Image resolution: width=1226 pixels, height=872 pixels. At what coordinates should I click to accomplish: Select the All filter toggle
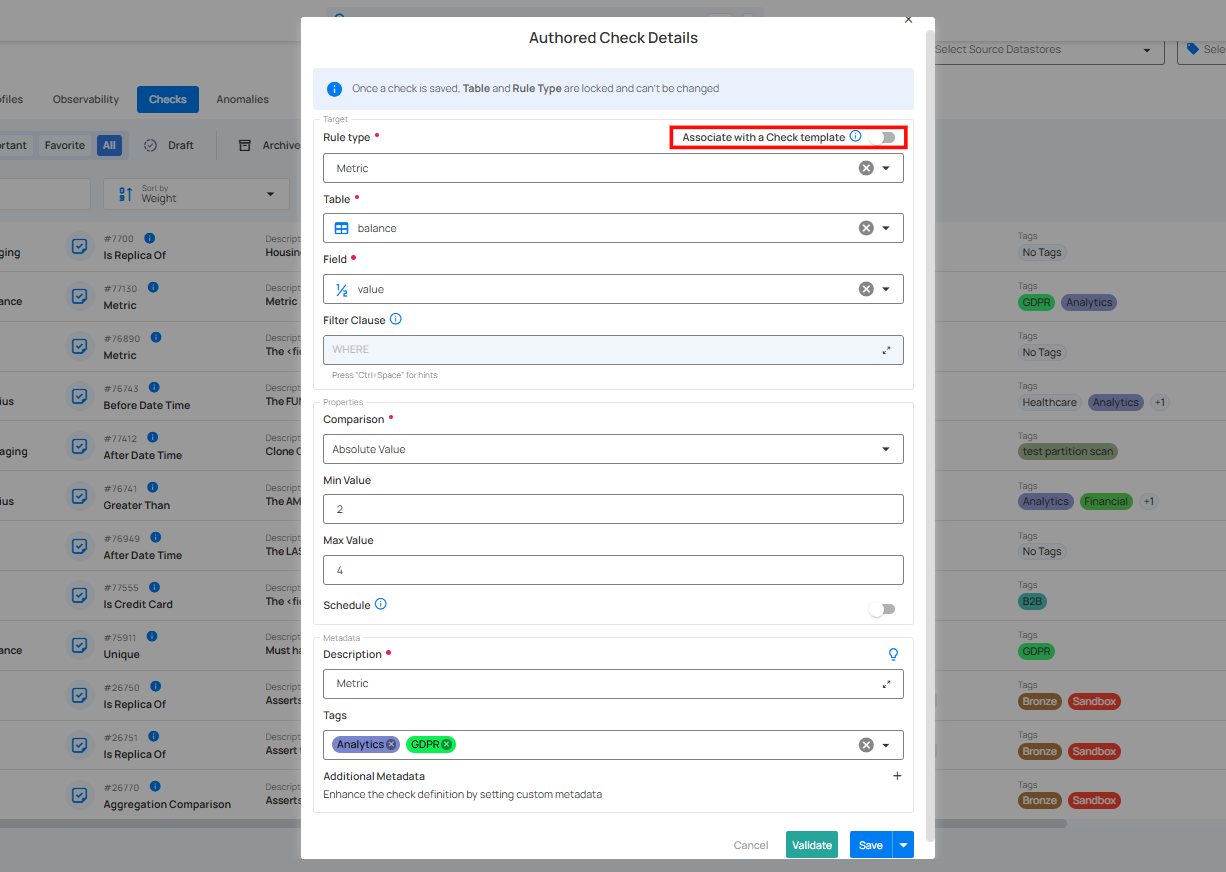tap(109, 145)
